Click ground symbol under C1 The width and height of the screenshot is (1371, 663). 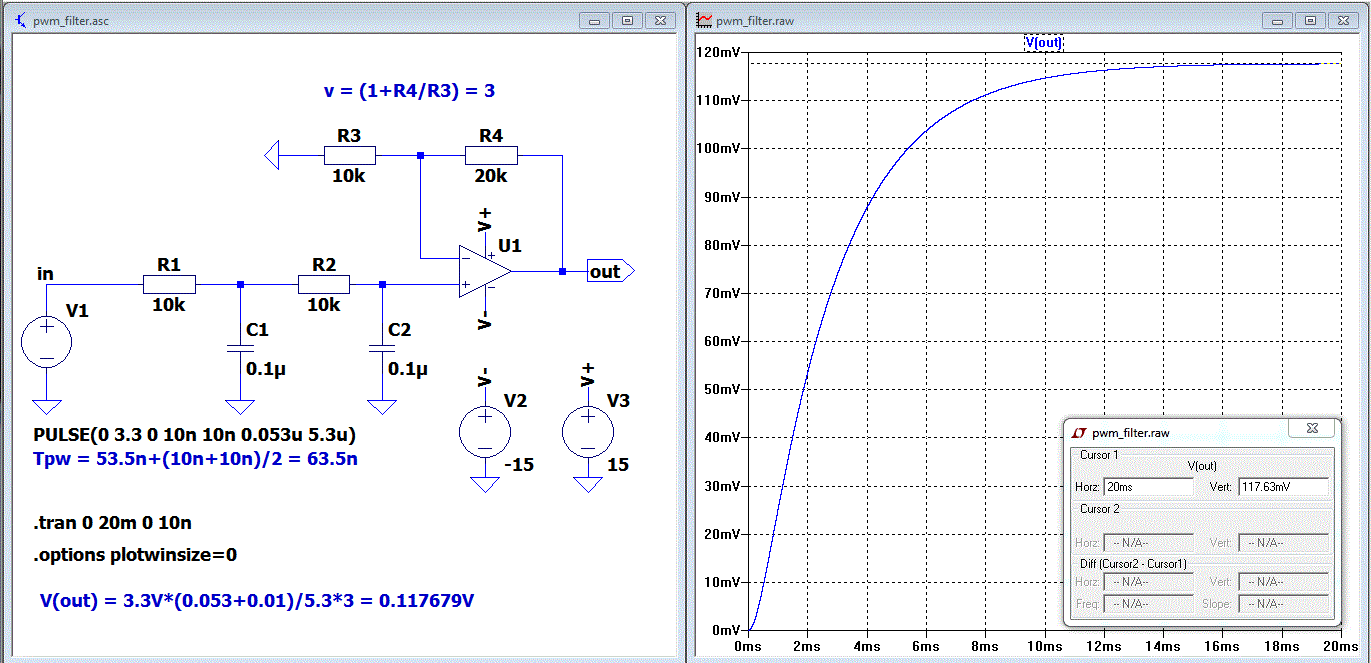(x=239, y=407)
